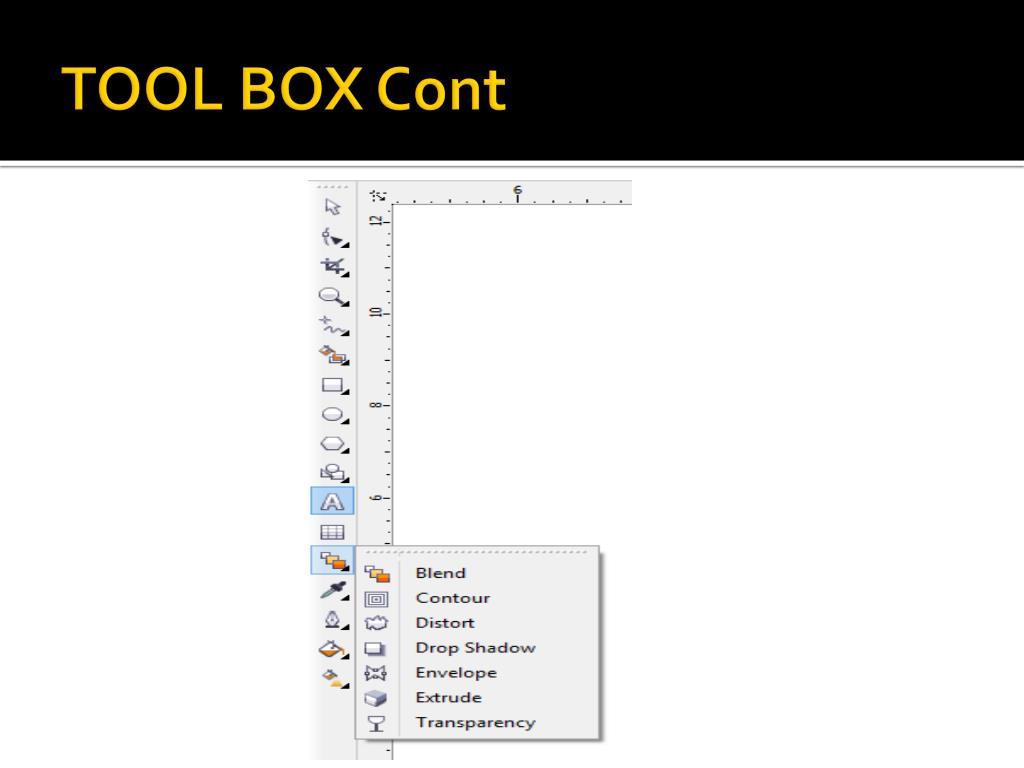1024x768 pixels.
Task: Select the Table tool
Action: pyautogui.click(x=332, y=532)
